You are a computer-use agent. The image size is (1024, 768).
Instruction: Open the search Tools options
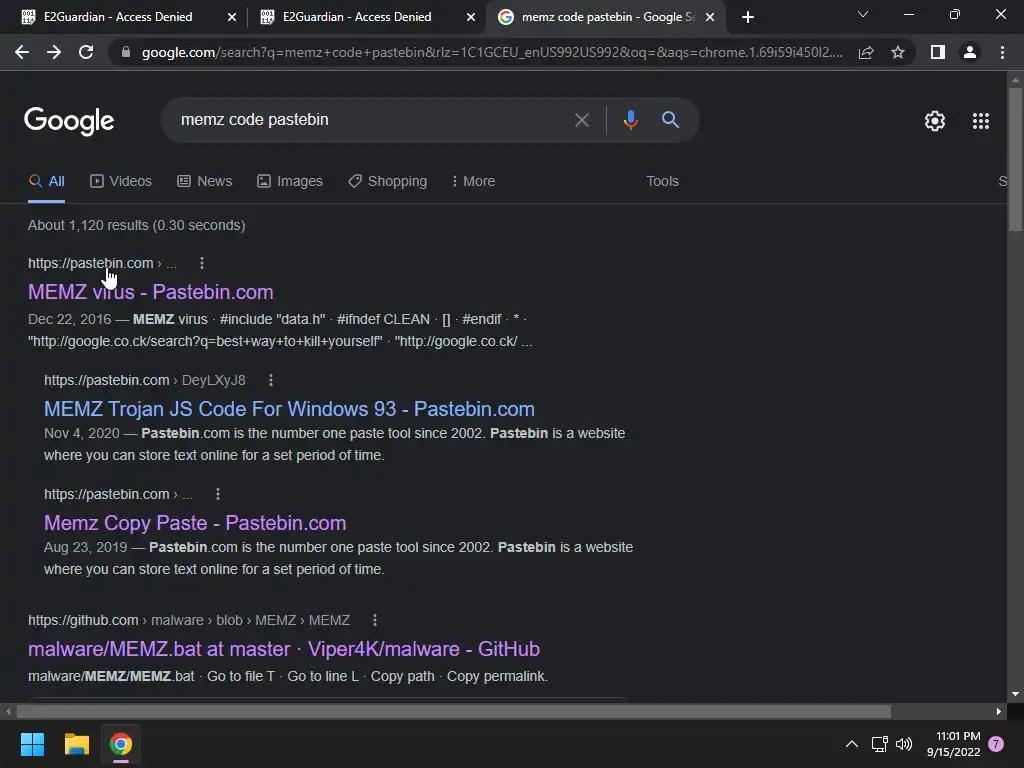(x=662, y=182)
